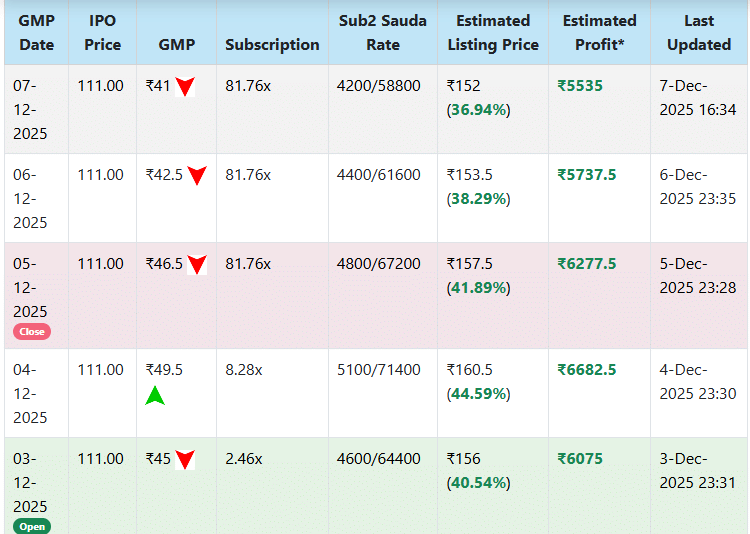The width and height of the screenshot is (750, 534).
Task: Click the GMP Date column header
Action: pos(36,32)
